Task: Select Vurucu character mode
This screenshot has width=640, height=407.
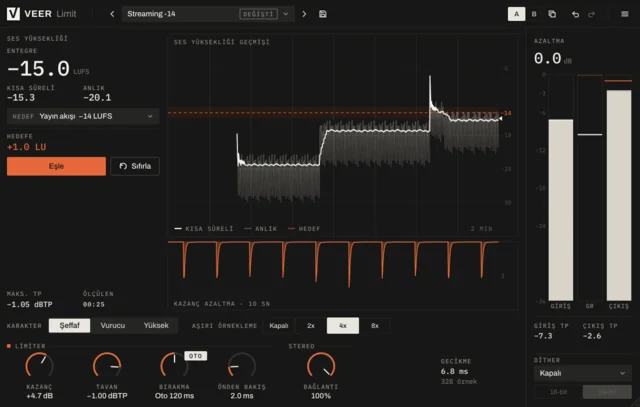Action: point(113,325)
